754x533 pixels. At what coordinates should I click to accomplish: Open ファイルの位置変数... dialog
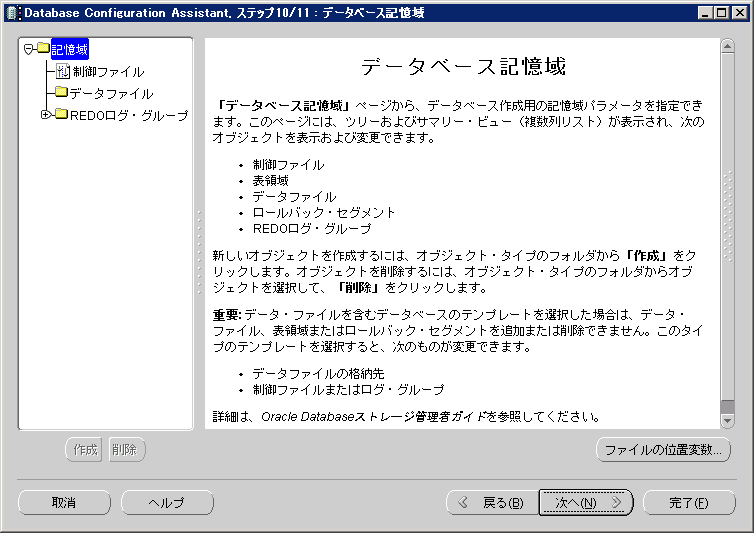(663, 450)
